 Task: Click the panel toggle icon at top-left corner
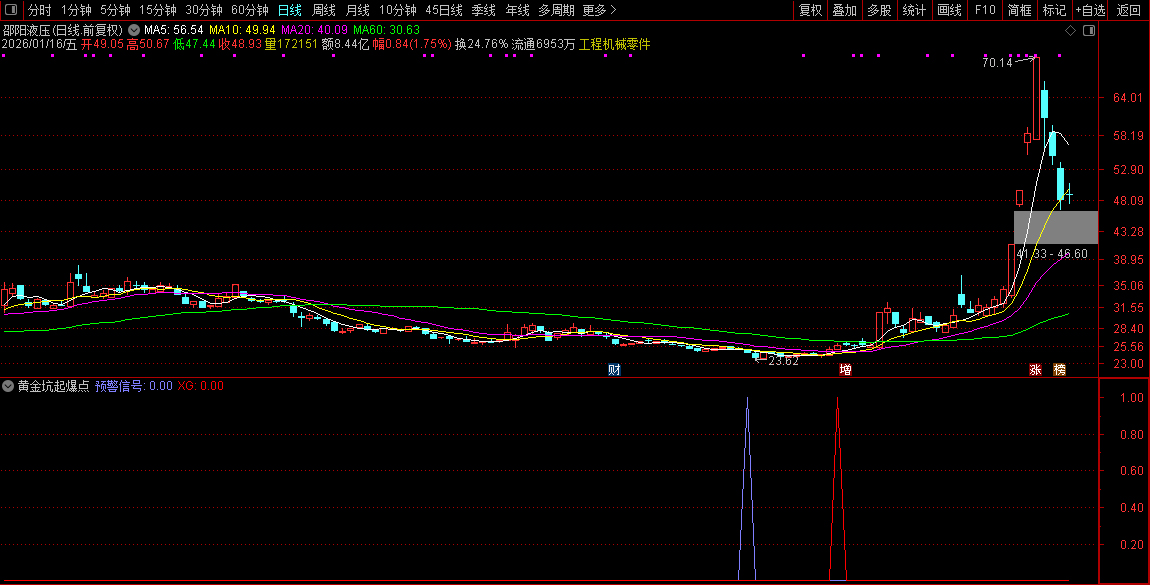[x=11, y=10]
